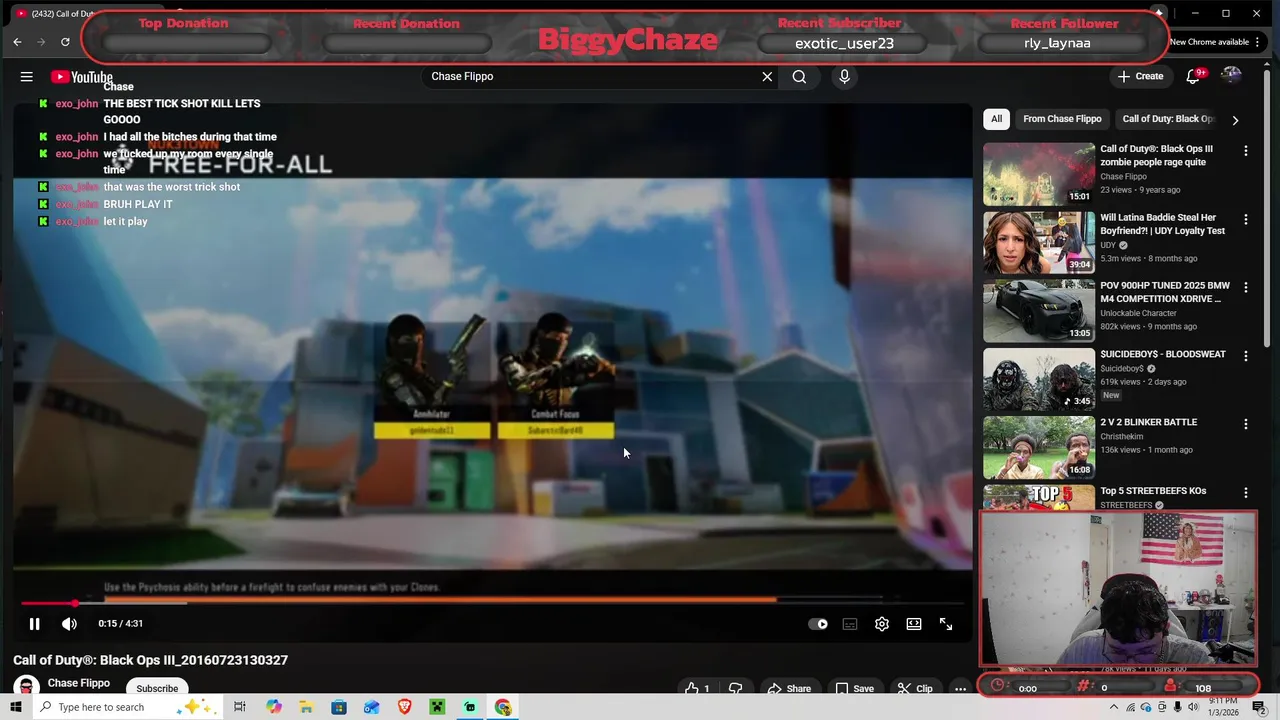This screenshot has width=1280, height=720.
Task: Clear the search box with the X
Action: tap(767, 76)
